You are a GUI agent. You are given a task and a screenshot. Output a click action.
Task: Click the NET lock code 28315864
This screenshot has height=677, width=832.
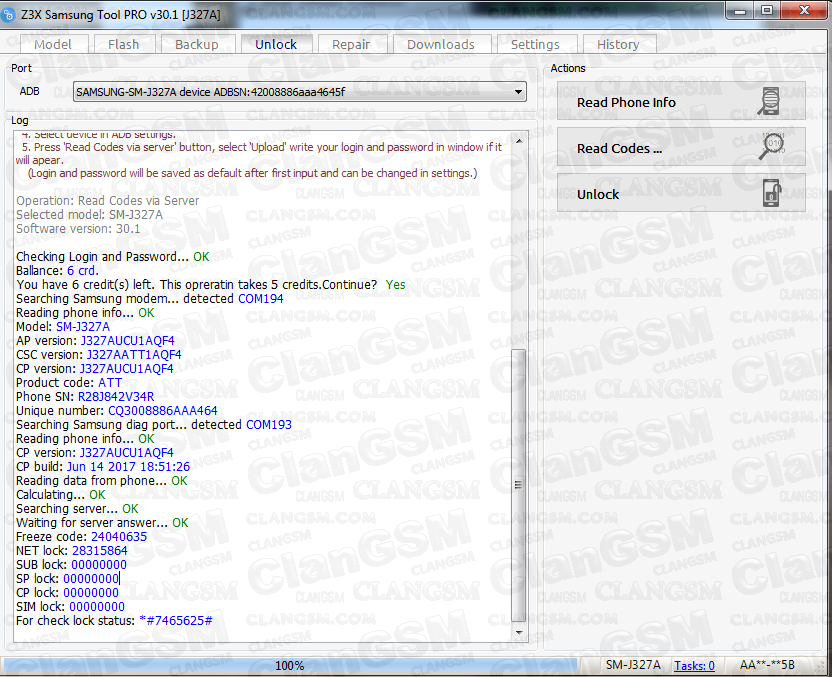100,551
